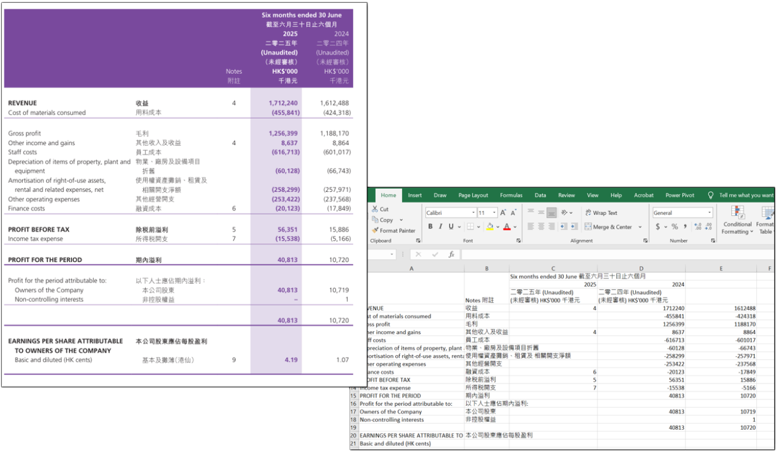Decrease font size with smaller A

pyautogui.click(x=514, y=212)
